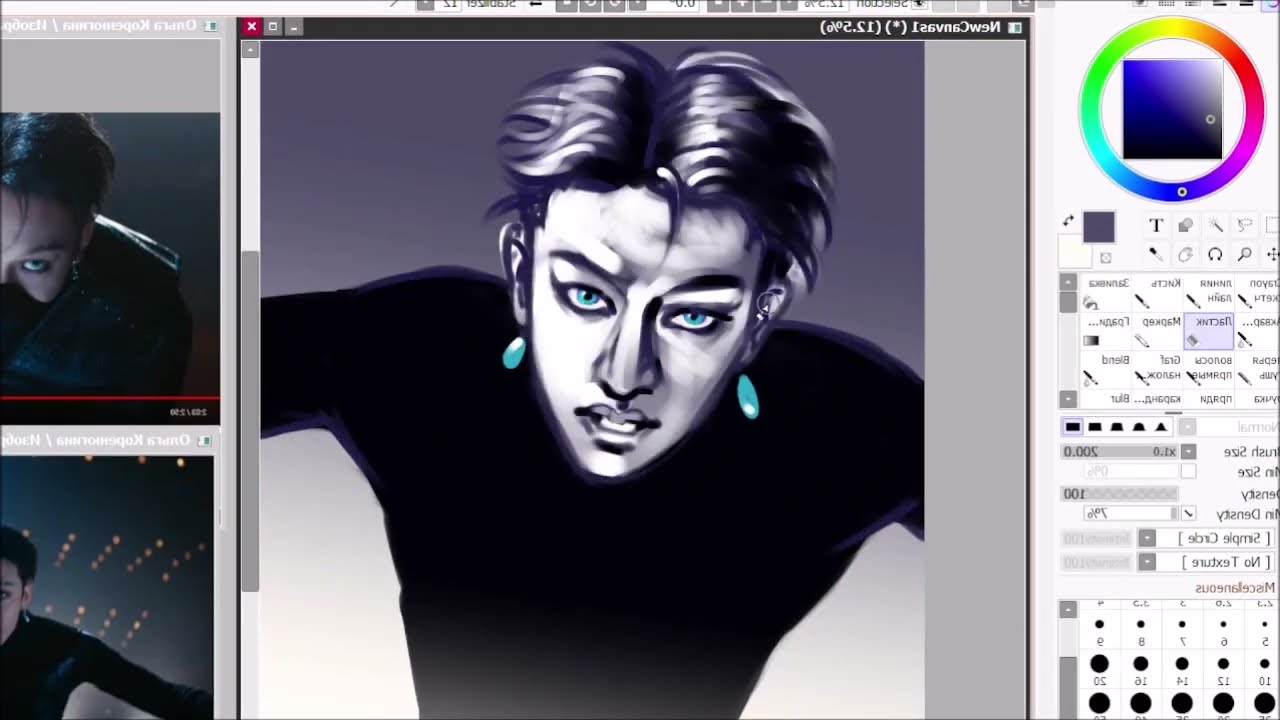Viewport: 1280px width, 720px height.
Task: Select the second brush edge shape
Action: (x=1095, y=427)
